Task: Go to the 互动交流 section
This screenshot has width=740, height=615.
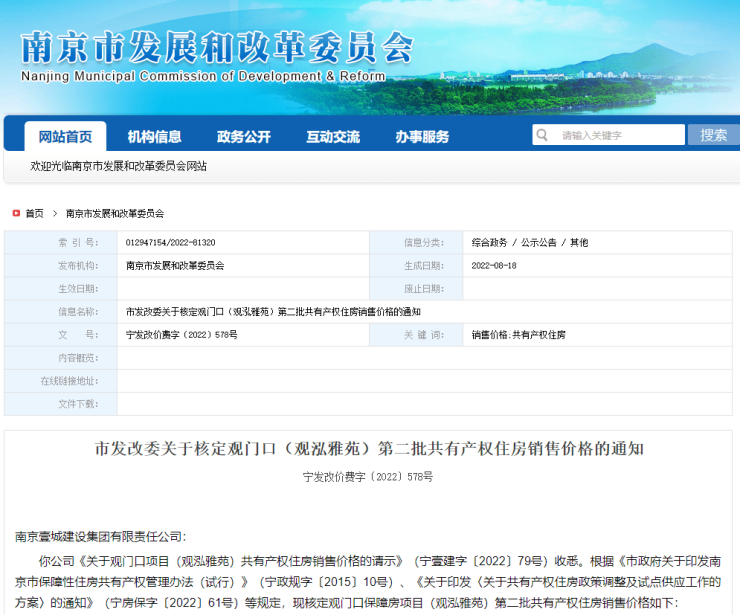Action: [332, 137]
